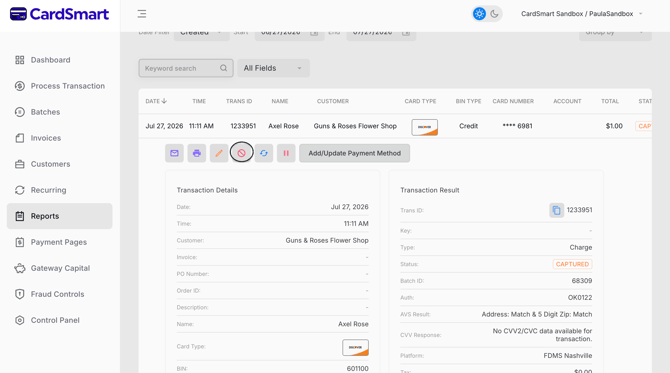Viewport: 670px width, 373px height.
Task: Click the CardSmart logo
Action: (x=59, y=14)
